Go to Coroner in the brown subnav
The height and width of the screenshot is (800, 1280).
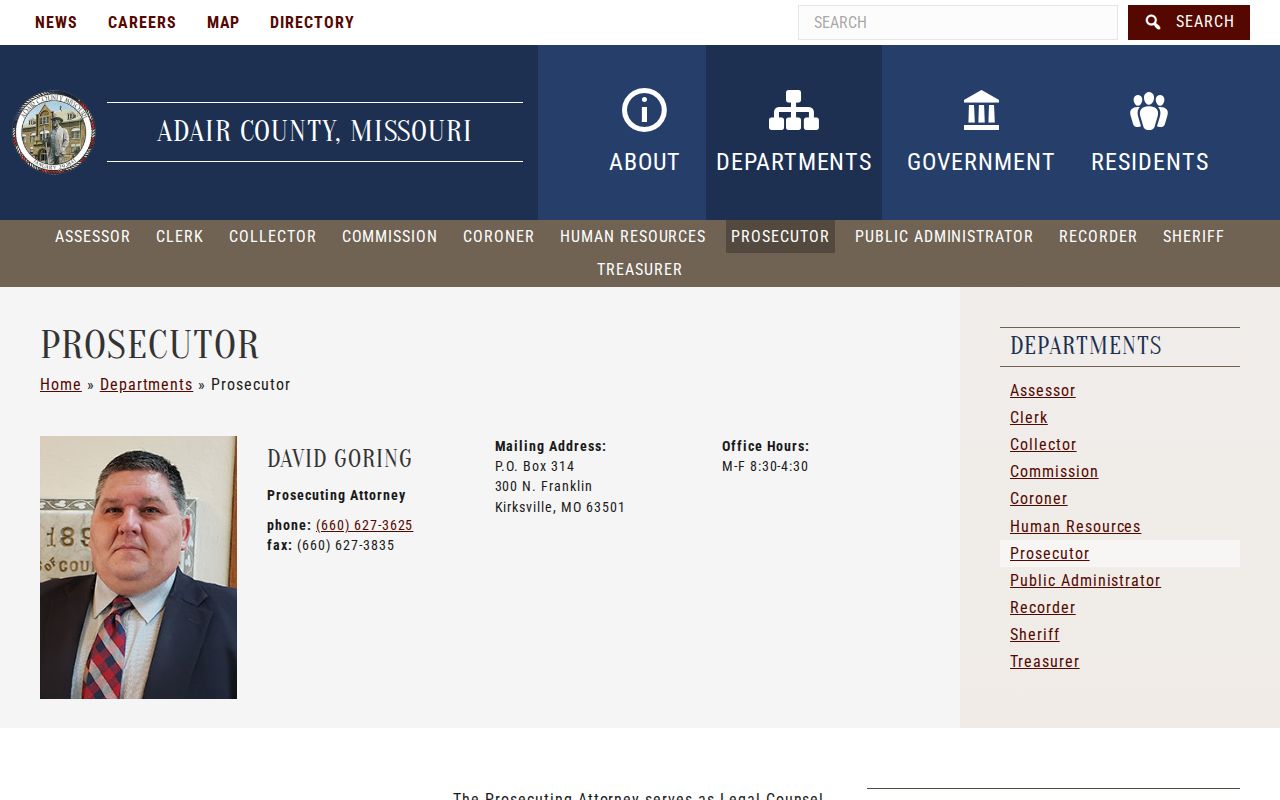point(499,236)
